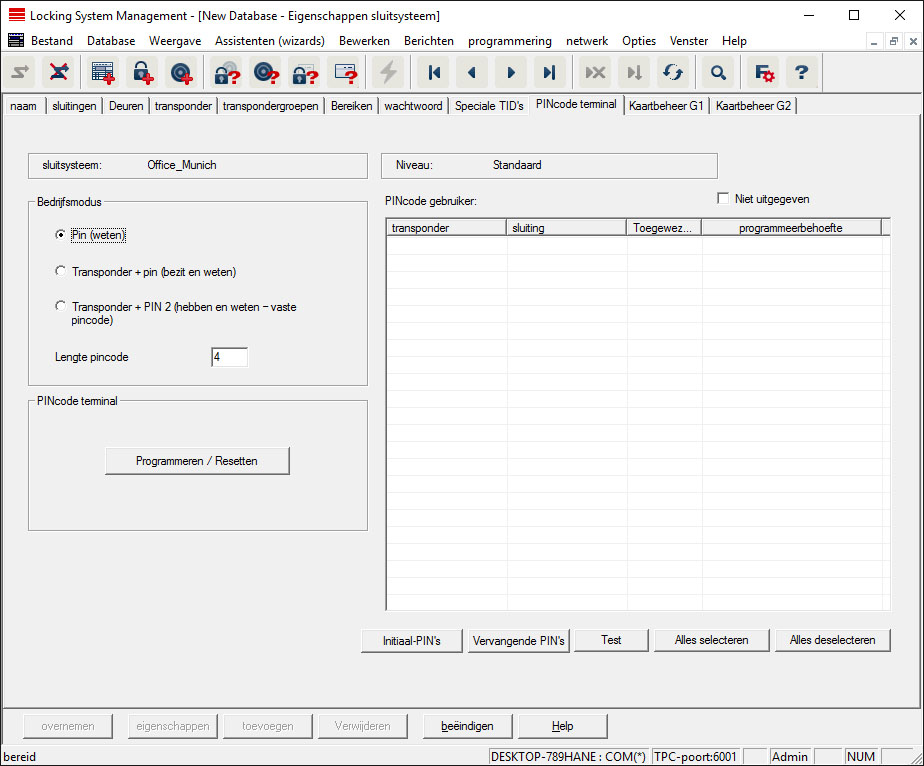924x766 pixels.
Task: Choose 'Transponder + PIN 2' fixed pincode option
Action: [62, 307]
